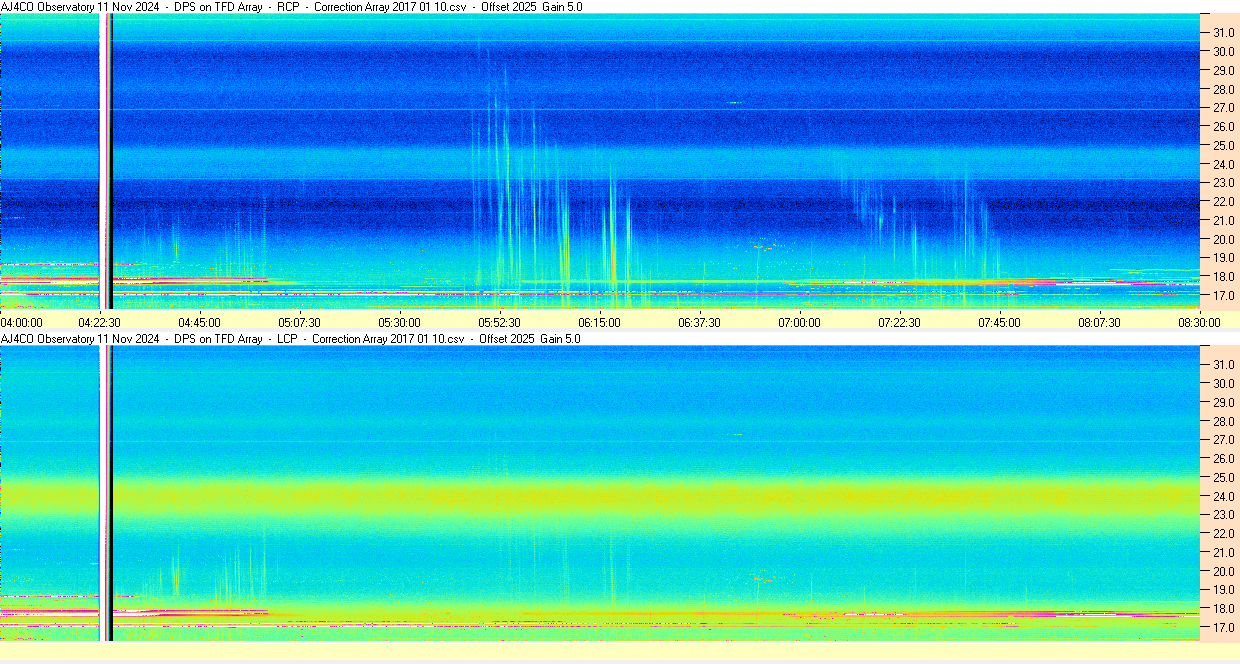The width and height of the screenshot is (1240, 664).
Task: Click 23.0 frequency label in RCP panel
Action: 1224,183
